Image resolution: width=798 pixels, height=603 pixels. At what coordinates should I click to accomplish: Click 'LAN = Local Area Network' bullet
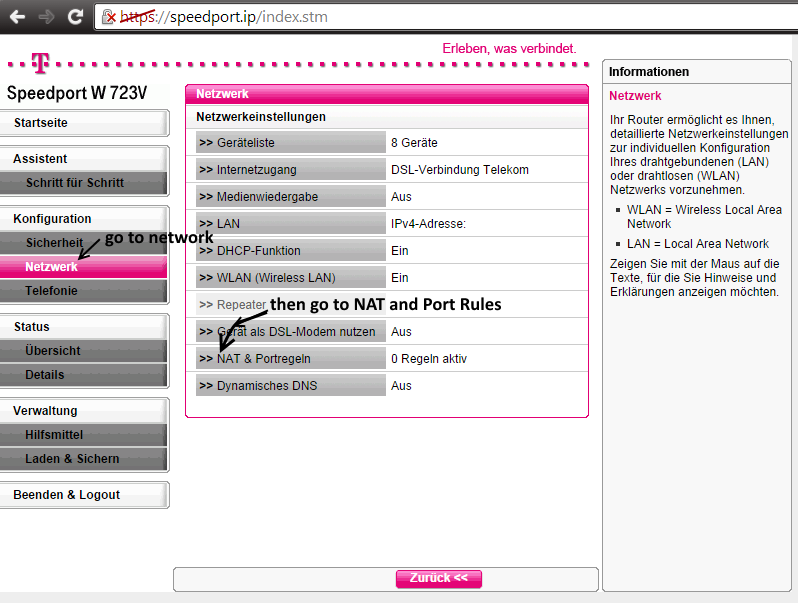[698, 244]
